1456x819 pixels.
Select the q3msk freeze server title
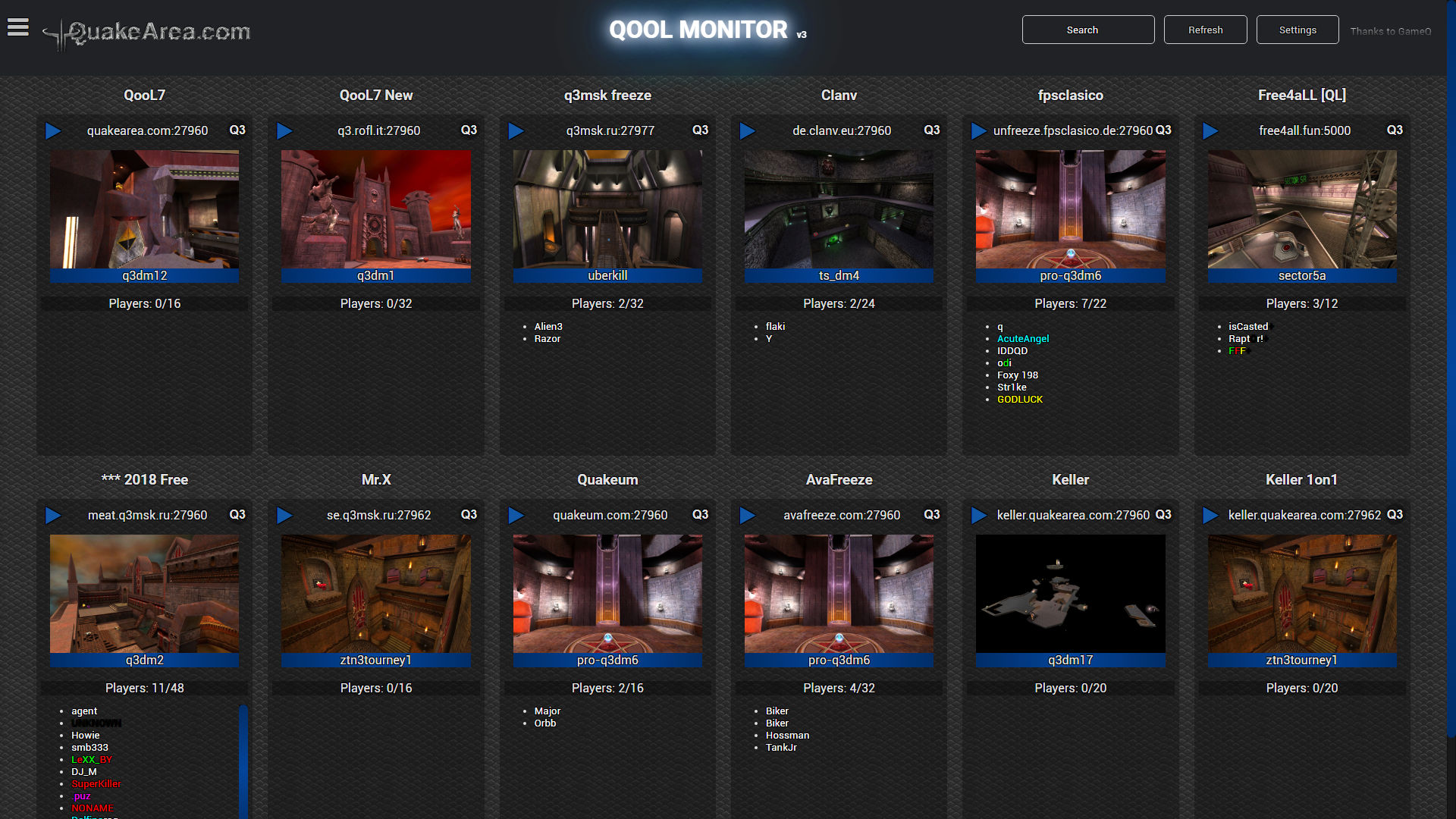[607, 96]
